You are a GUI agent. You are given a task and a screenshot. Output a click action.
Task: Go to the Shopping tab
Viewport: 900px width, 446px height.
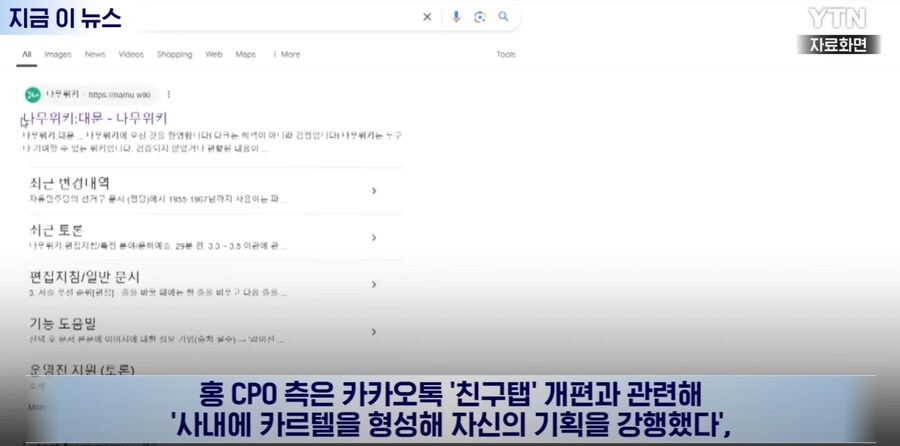tap(174, 54)
